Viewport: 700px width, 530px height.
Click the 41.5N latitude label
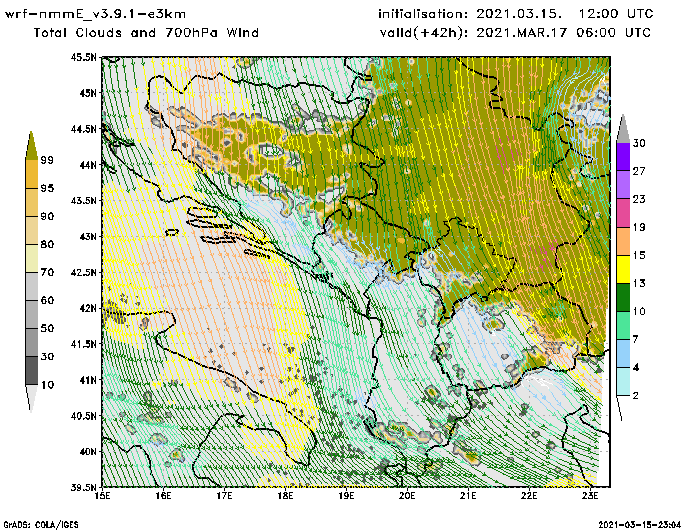(x=83, y=344)
